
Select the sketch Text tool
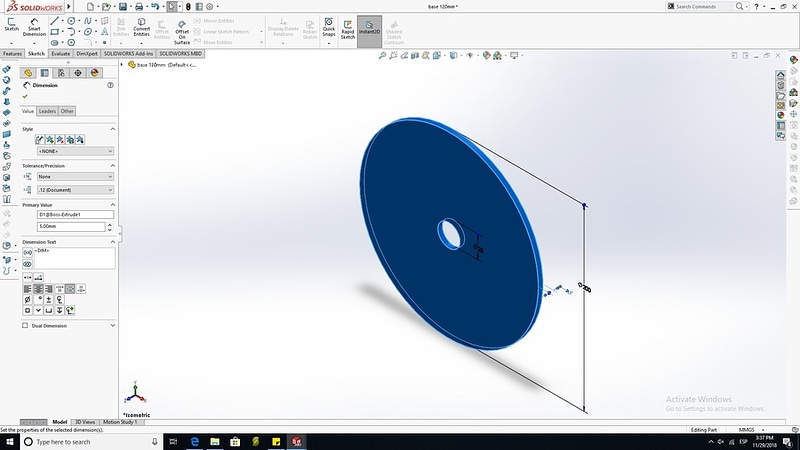point(105,32)
